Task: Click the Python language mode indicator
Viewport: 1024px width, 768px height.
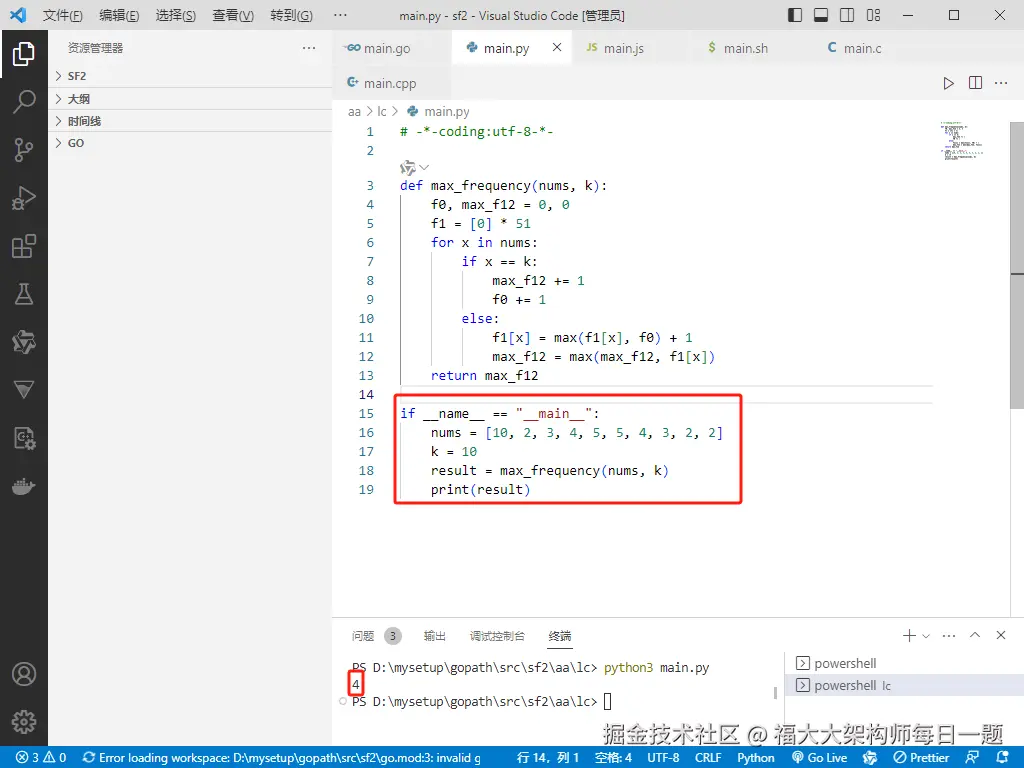Action: click(x=756, y=758)
